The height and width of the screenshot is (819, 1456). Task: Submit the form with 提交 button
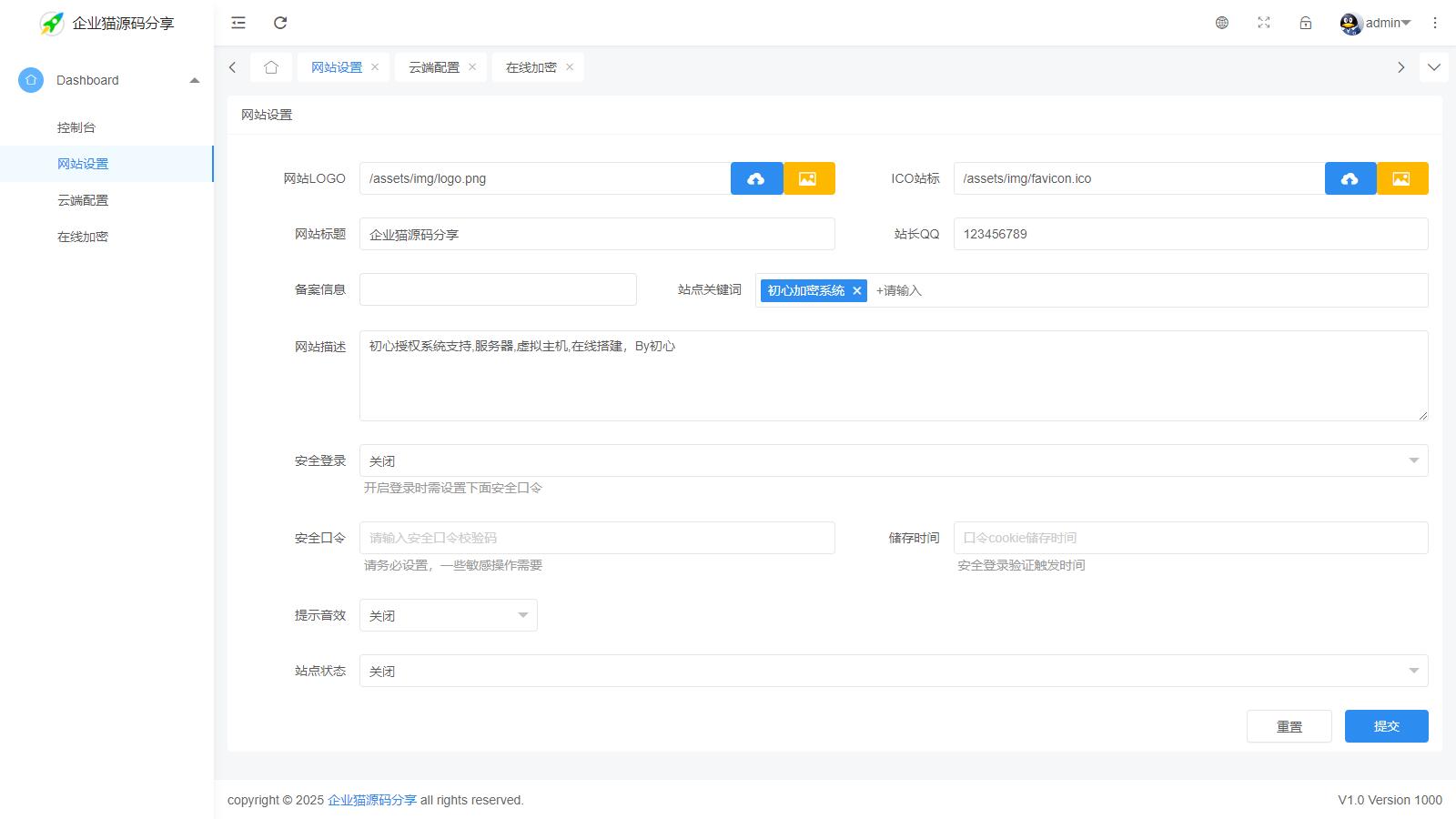1386,726
